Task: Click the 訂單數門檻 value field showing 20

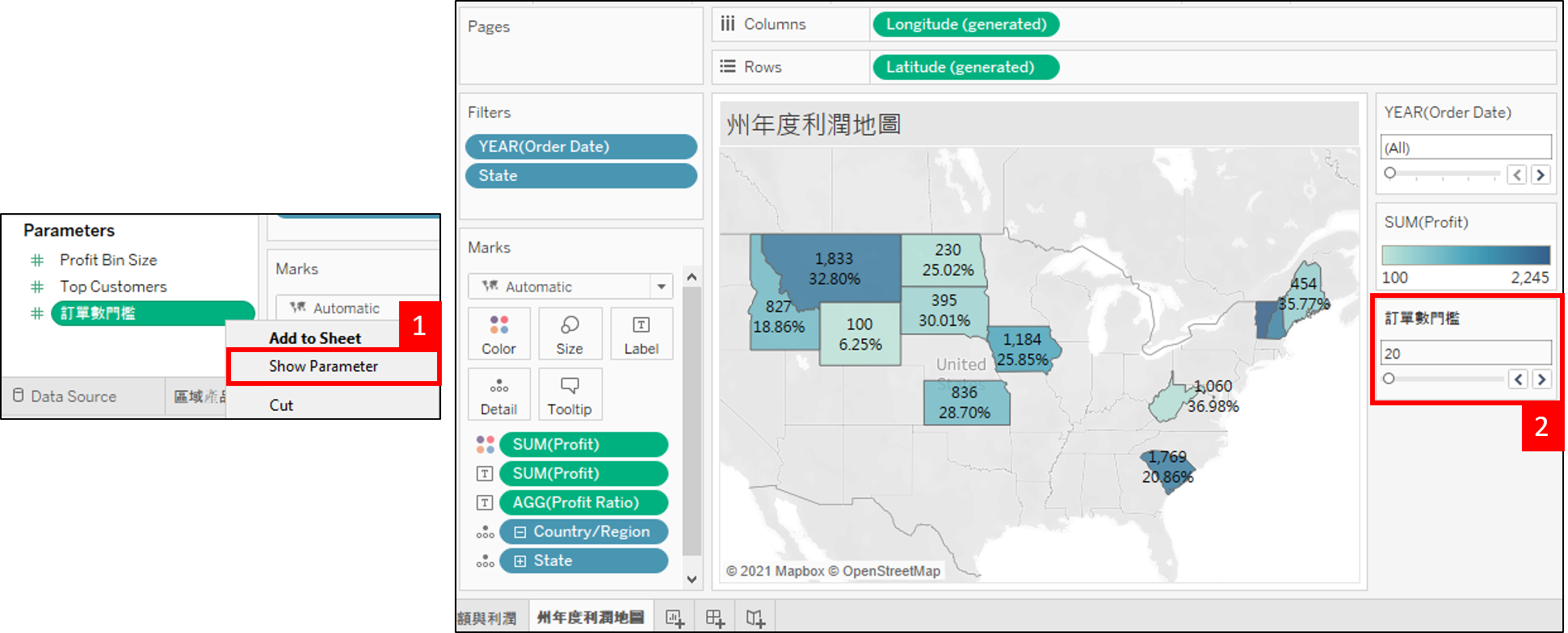Action: tap(1465, 353)
